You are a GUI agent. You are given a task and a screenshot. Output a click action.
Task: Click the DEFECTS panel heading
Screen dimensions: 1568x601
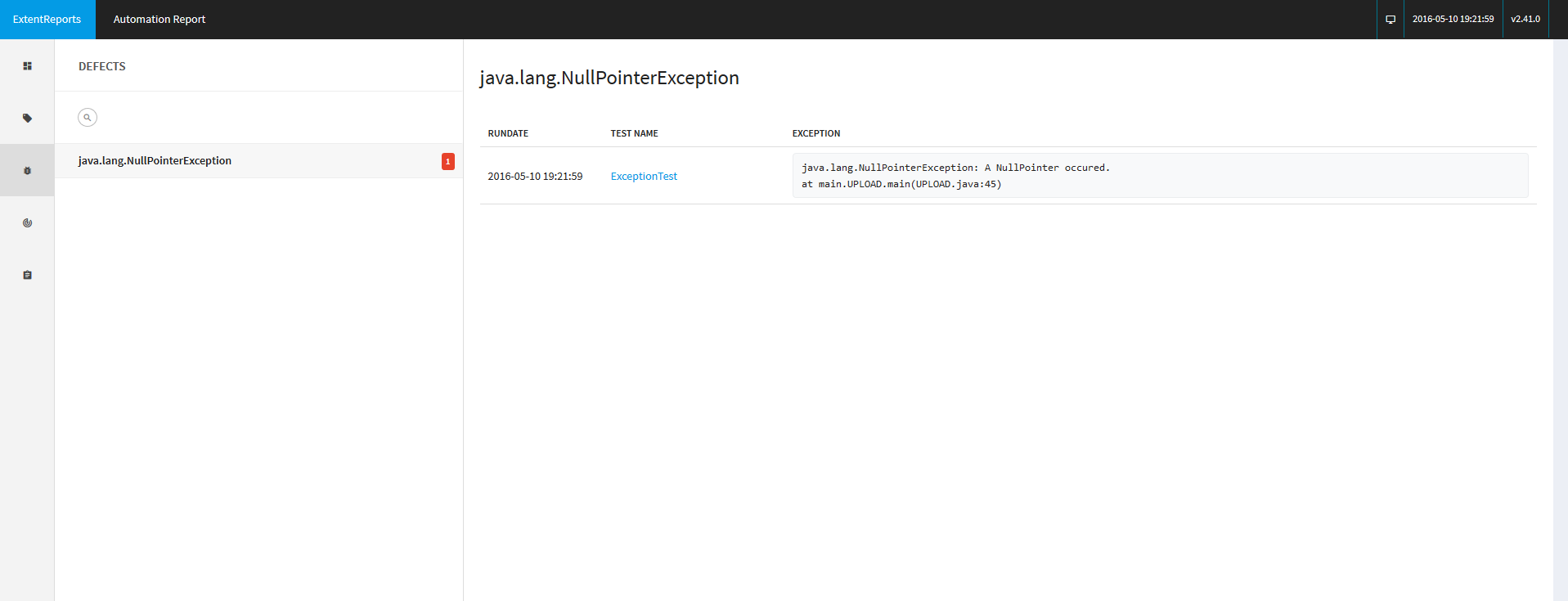(102, 66)
